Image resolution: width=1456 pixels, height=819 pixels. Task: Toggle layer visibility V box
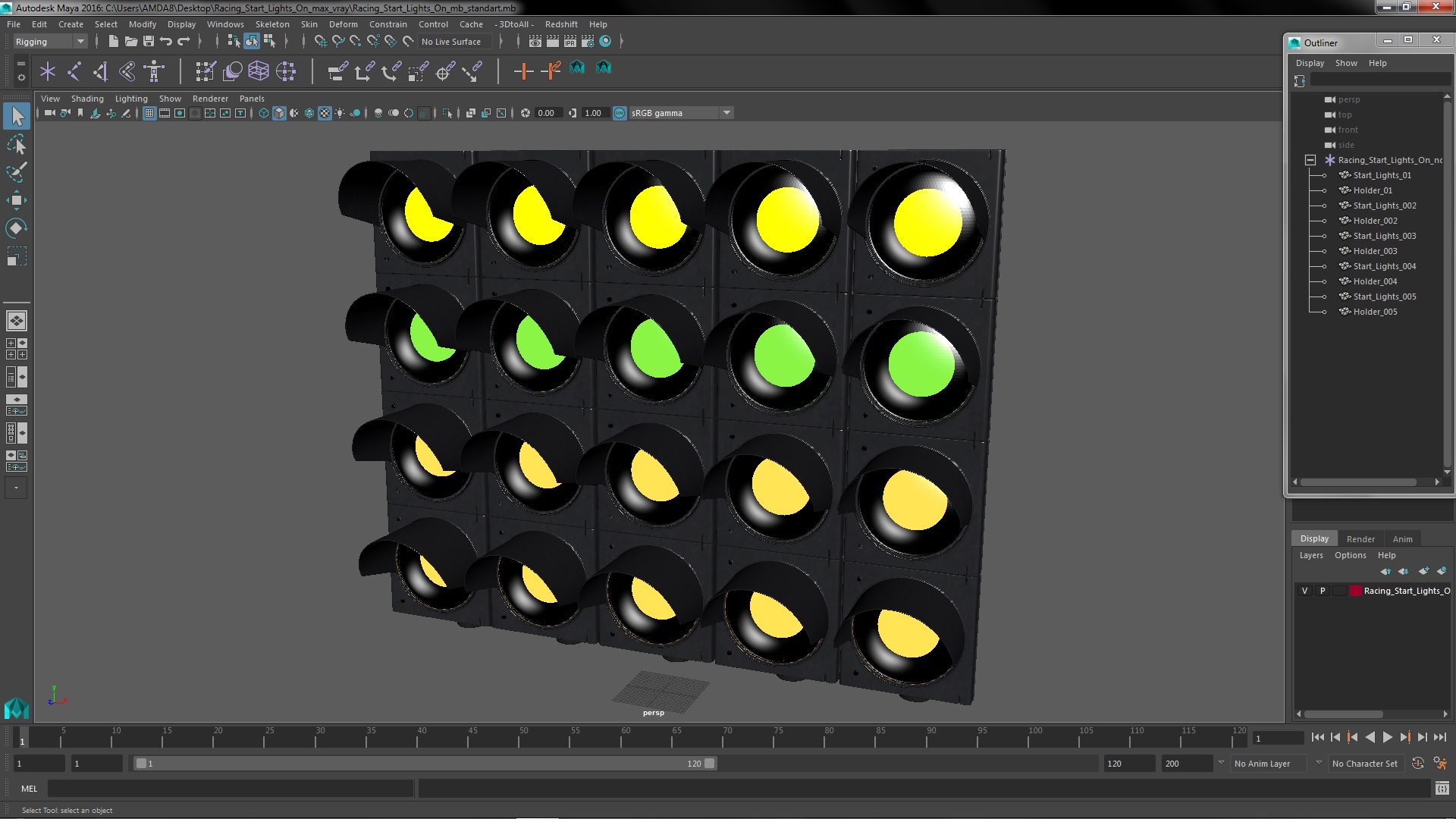(x=1304, y=591)
